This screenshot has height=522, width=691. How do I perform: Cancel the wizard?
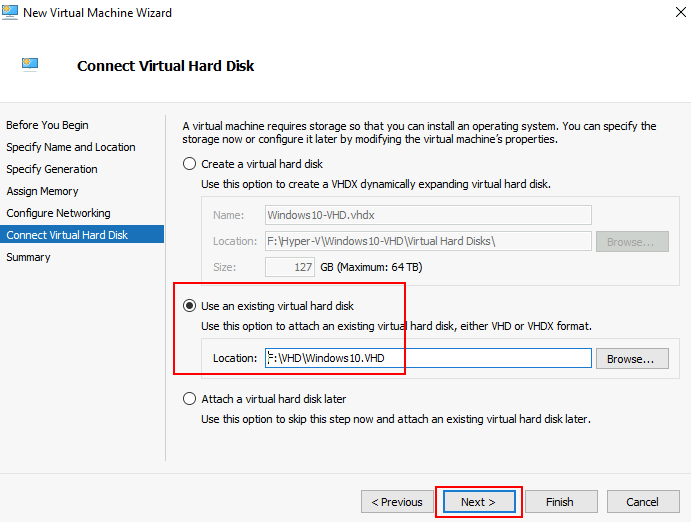coord(642,502)
